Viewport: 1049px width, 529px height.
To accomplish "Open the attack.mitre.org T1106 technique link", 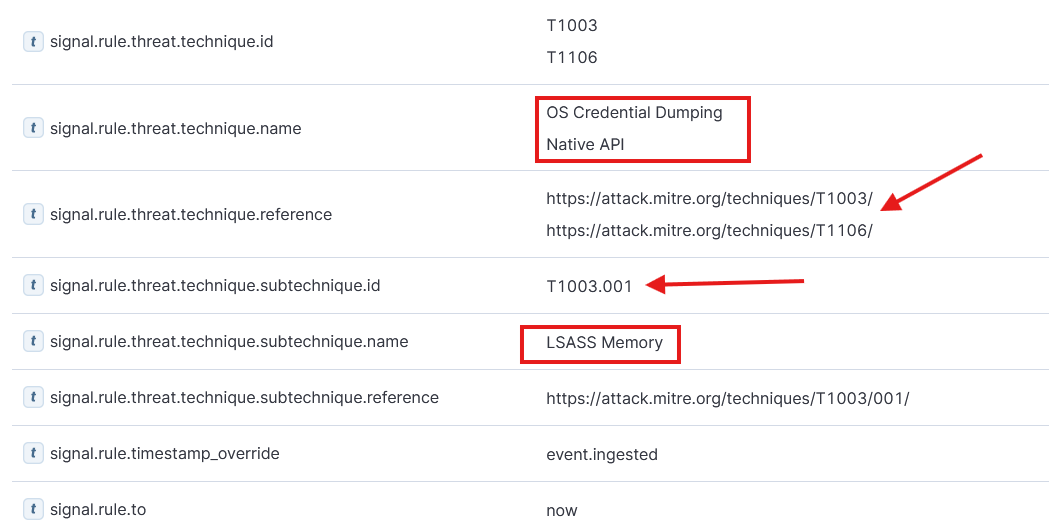I will pos(709,231).
